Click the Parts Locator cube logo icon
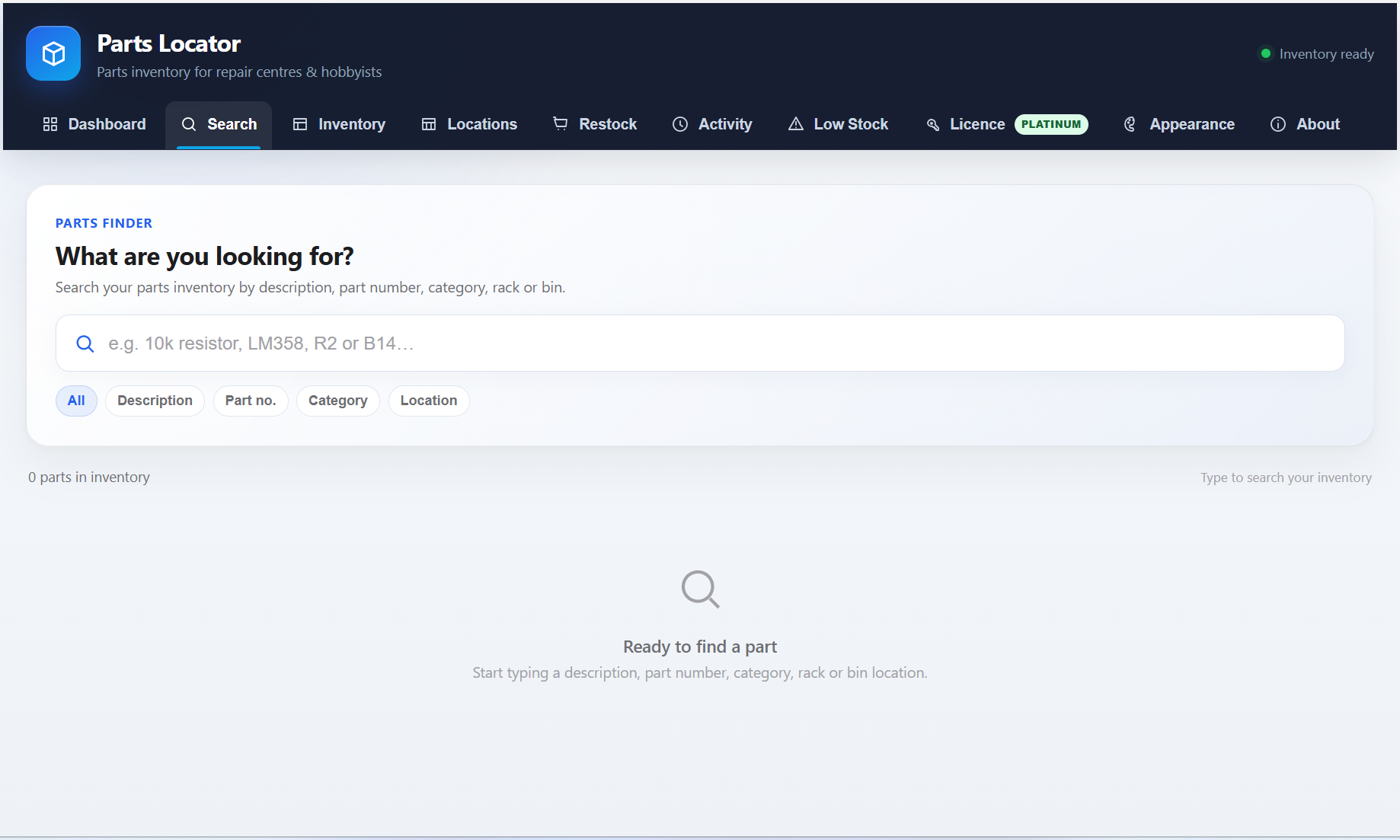The width and height of the screenshot is (1400, 840). pyautogui.click(x=53, y=53)
